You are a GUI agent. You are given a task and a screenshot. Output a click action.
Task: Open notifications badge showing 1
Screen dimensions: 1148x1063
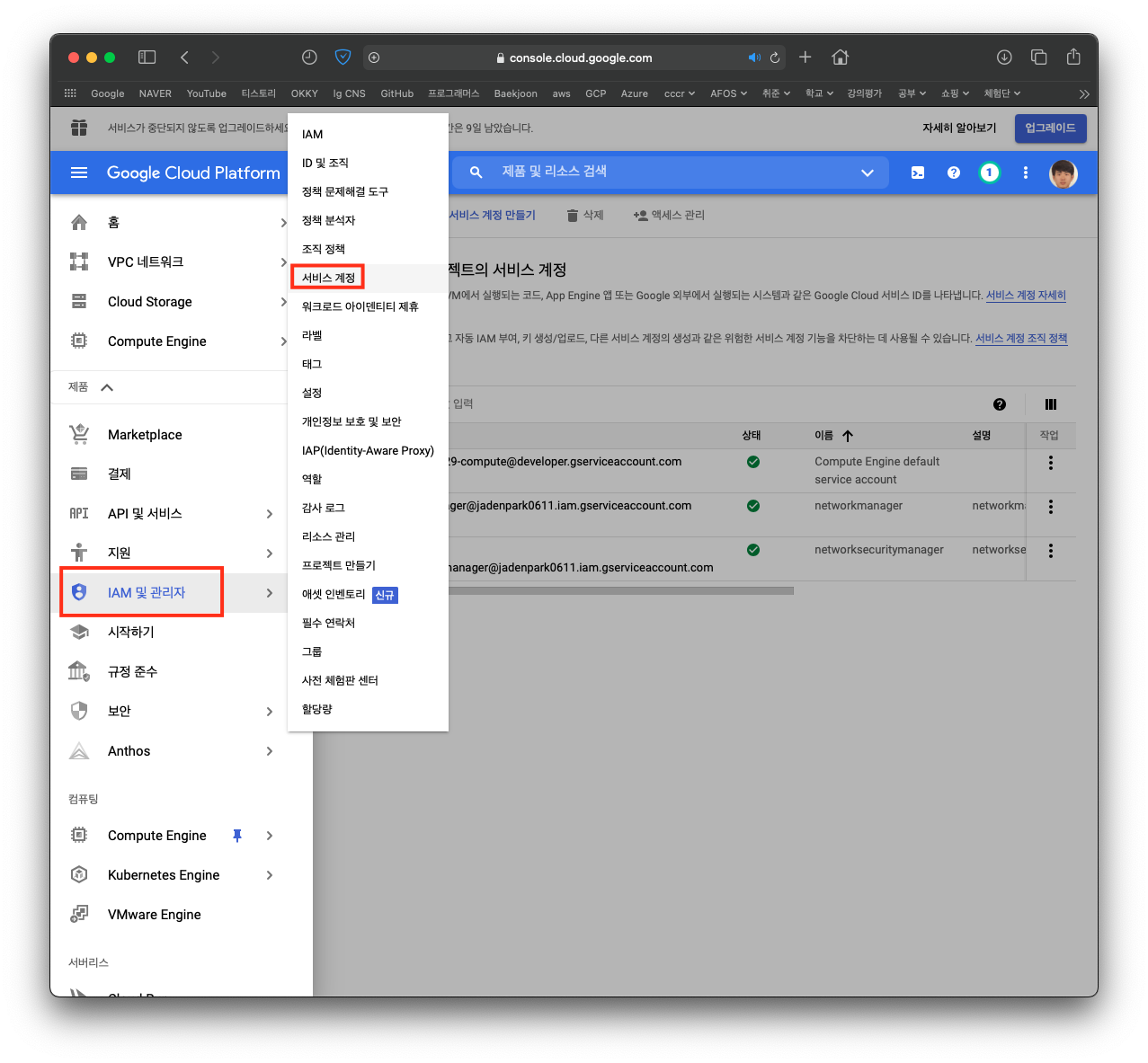[x=990, y=173]
